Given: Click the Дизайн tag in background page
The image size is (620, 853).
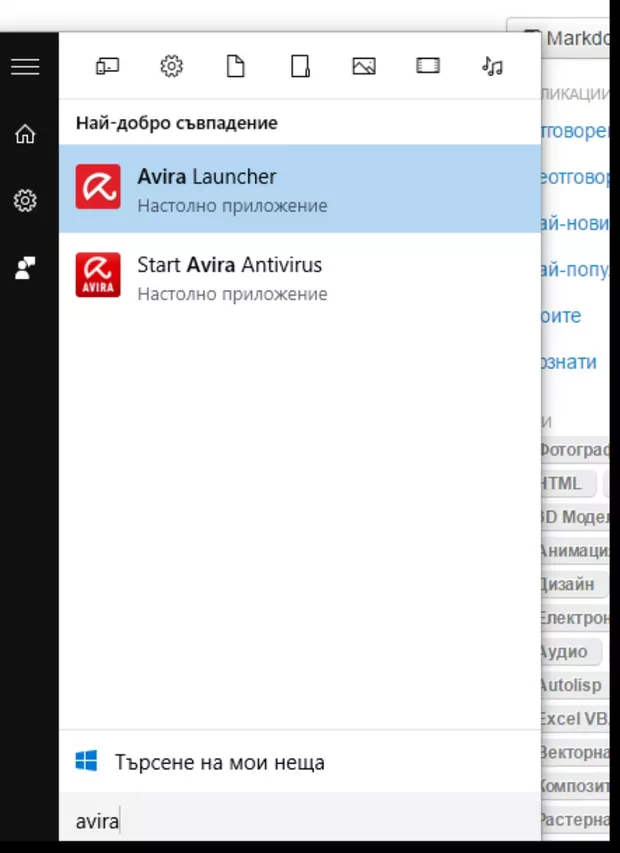Looking at the screenshot, I should pos(573,584).
